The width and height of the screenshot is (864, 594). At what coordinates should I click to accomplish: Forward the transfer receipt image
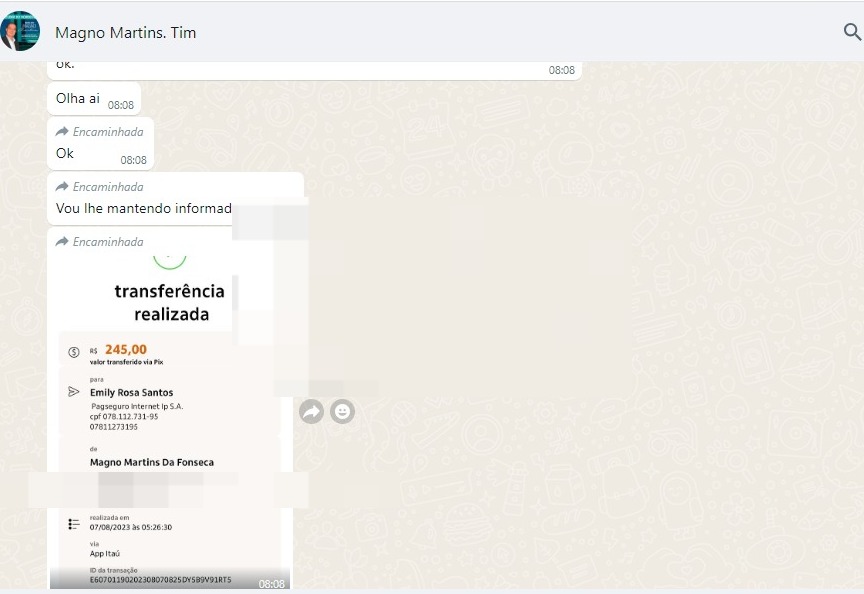point(311,412)
